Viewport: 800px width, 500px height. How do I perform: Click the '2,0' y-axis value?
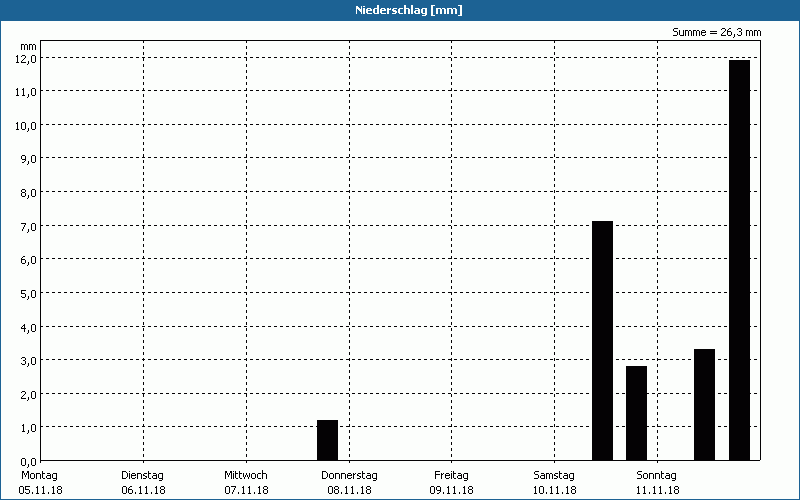tap(28, 395)
